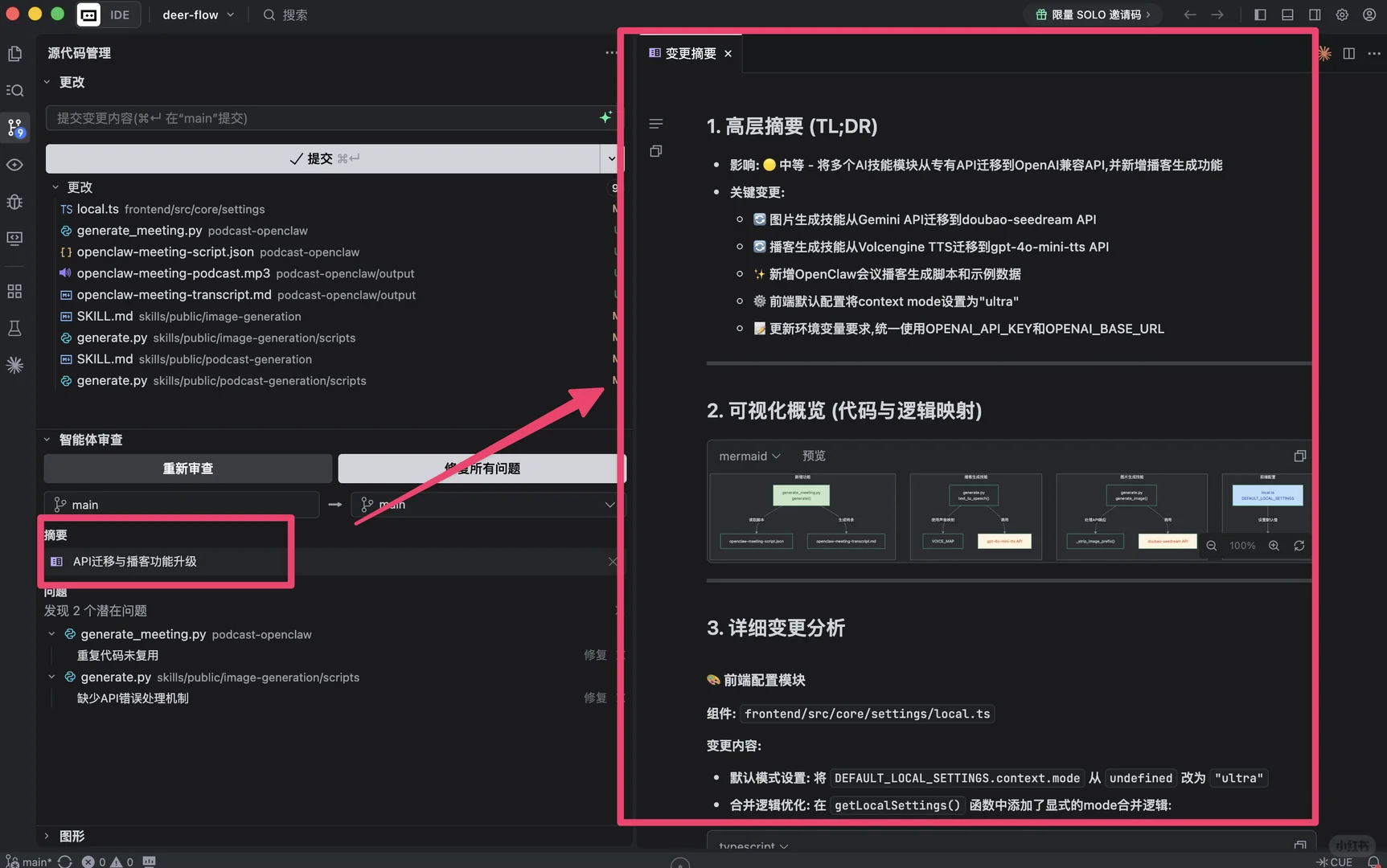Navigate forward with the right arrow

[x=1217, y=14]
